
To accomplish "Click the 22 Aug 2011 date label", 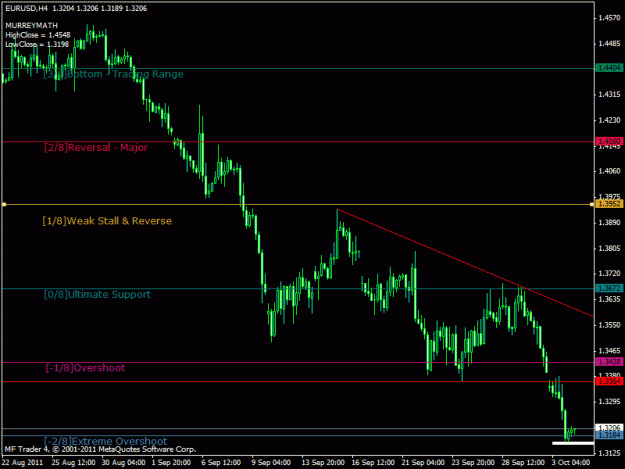I will point(23,463).
